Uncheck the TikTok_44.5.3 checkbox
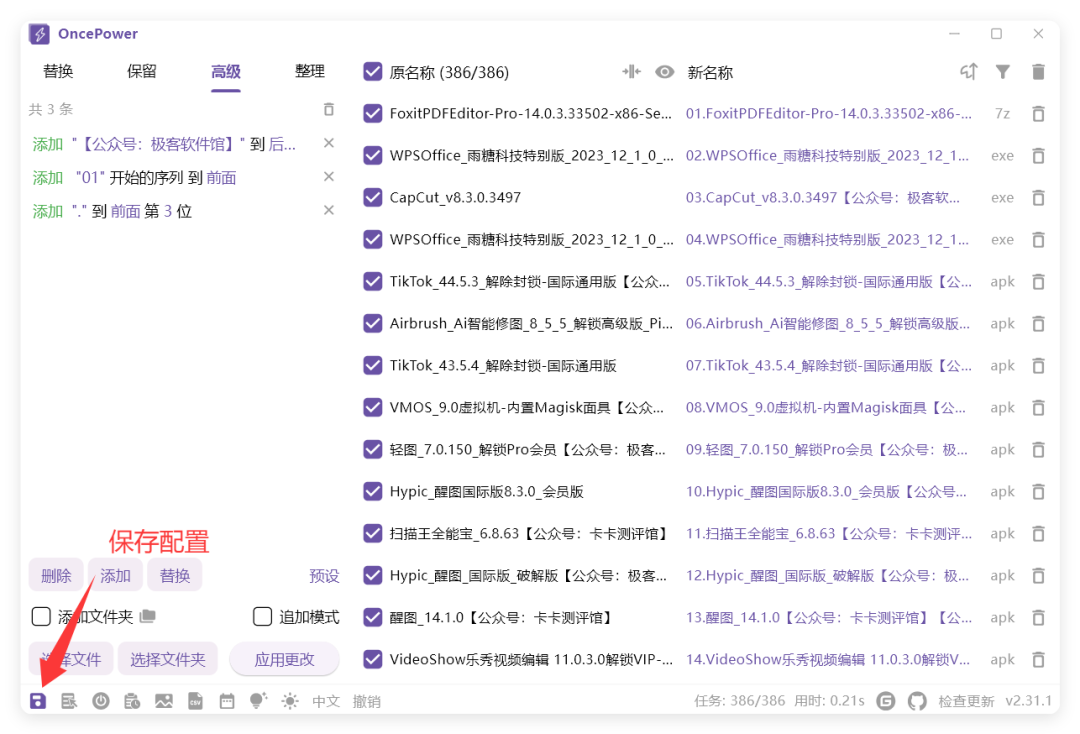 373,282
